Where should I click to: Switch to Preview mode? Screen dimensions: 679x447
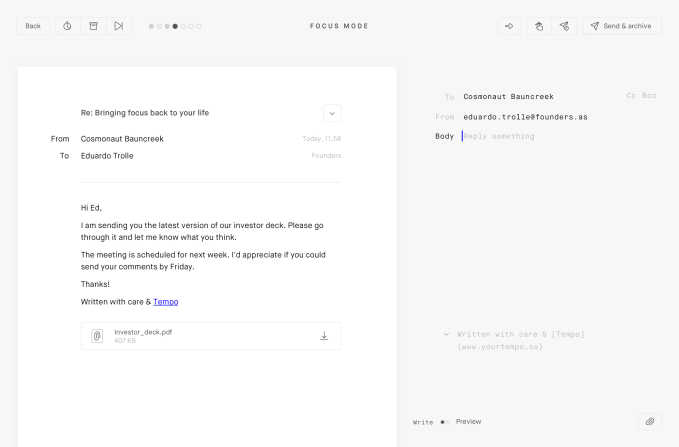point(468,422)
